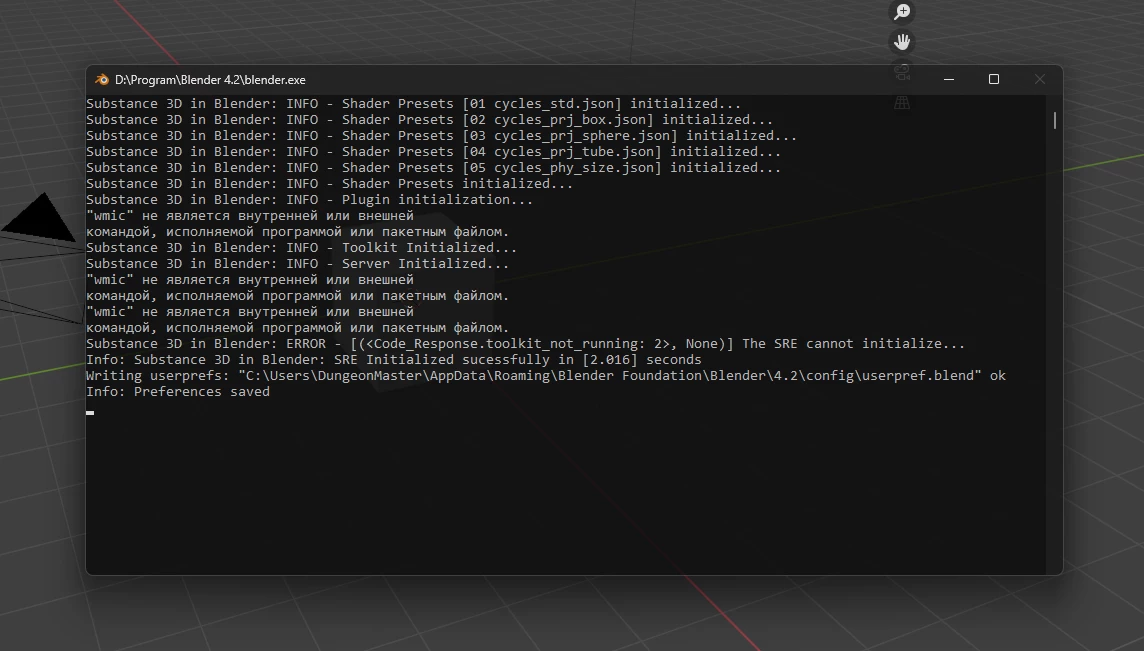Image resolution: width=1144 pixels, height=651 pixels.
Task: Click the 'Server Initialized...' log line
Action: coord(298,263)
